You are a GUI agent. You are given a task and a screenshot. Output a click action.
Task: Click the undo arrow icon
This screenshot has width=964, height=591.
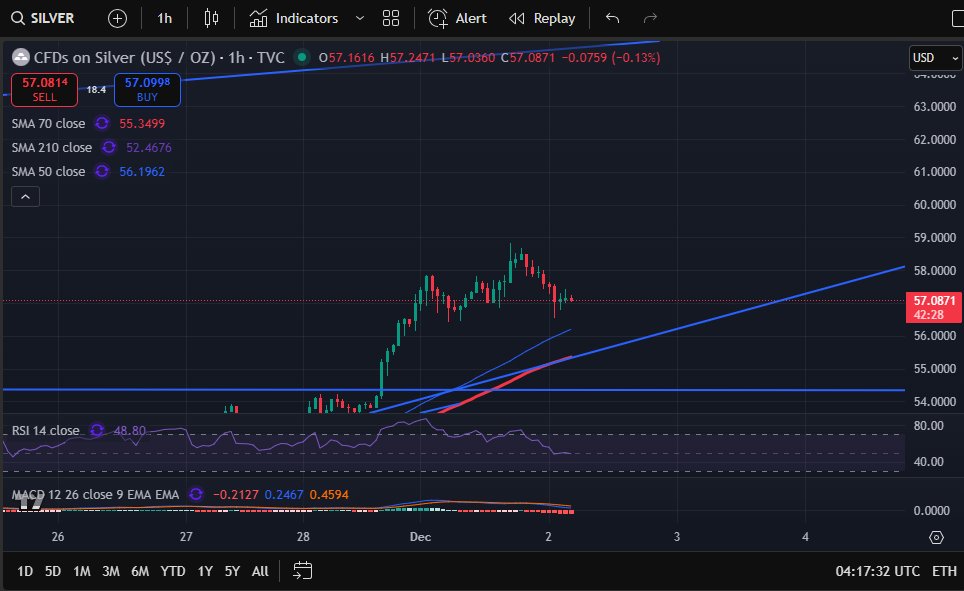pyautogui.click(x=613, y=18)
